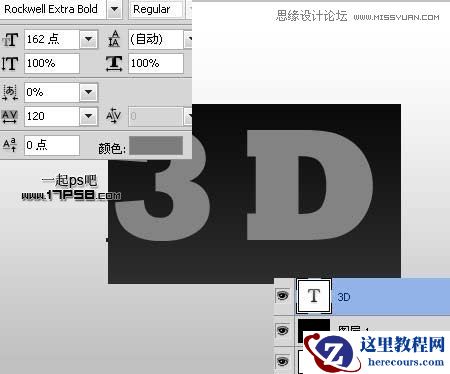Click the tracking field showing 120
The height and width of the screenshot is (374, 450).
coord(52,116)
